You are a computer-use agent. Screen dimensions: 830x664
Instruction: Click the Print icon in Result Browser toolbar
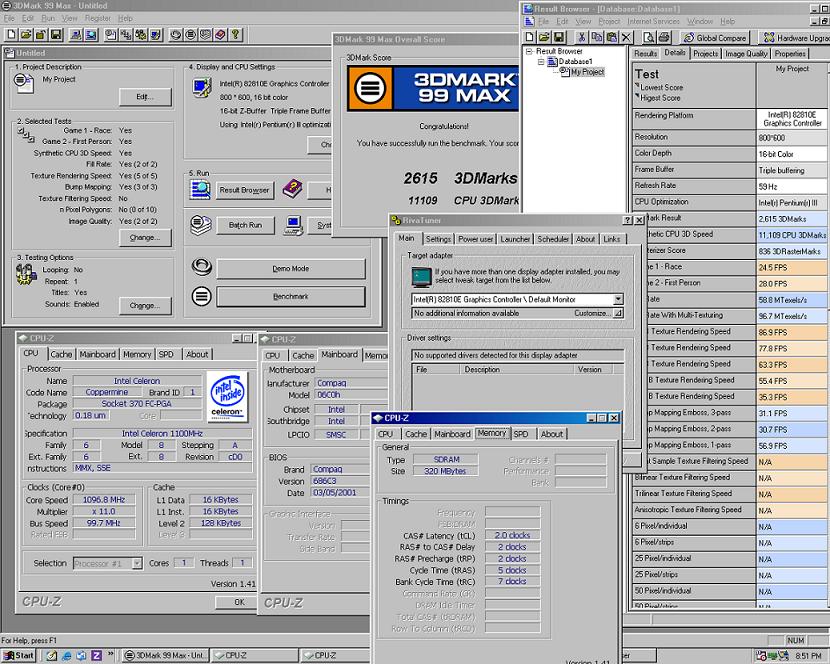664,37
